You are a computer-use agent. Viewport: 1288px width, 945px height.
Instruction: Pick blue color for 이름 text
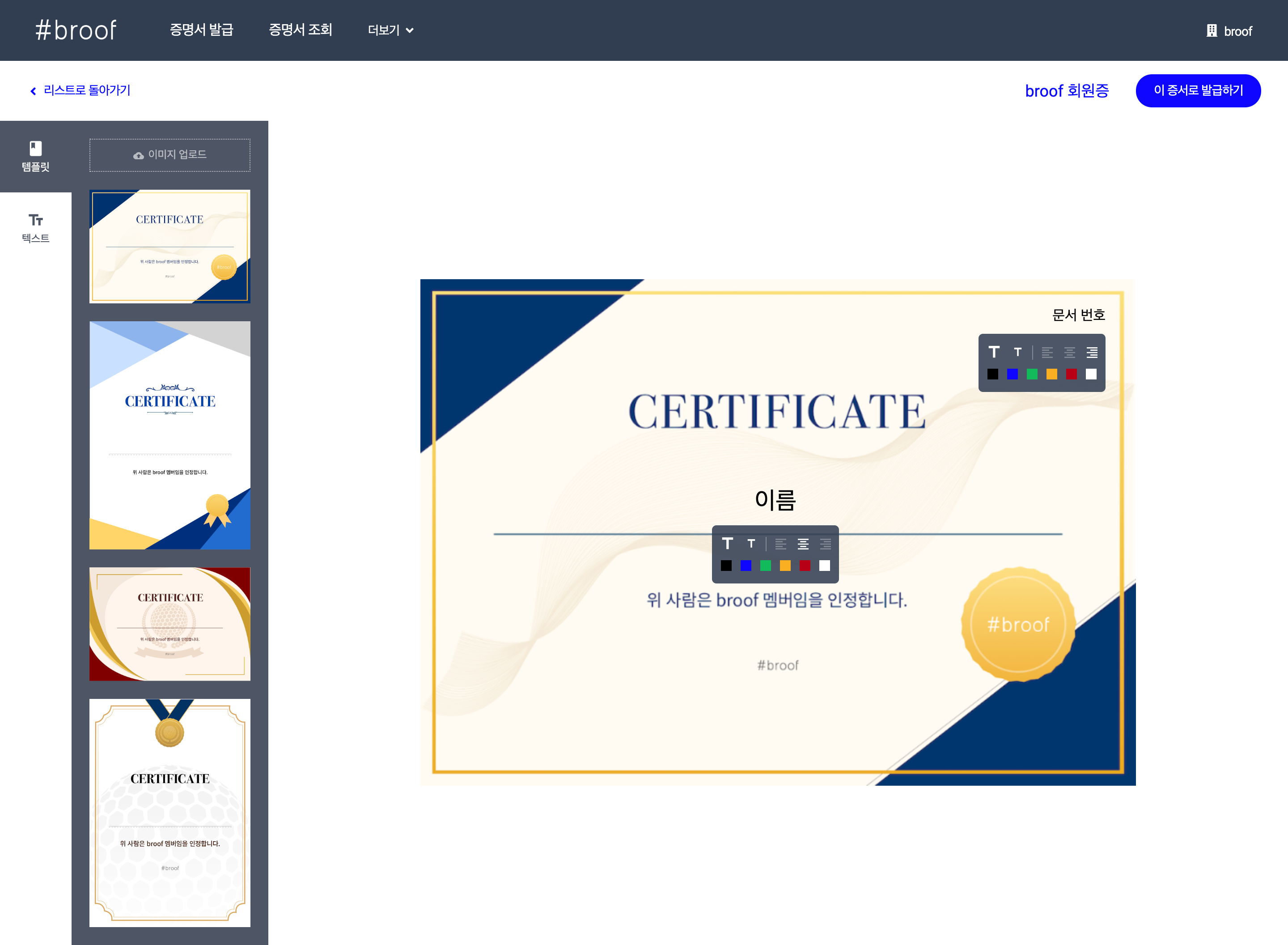746,566
